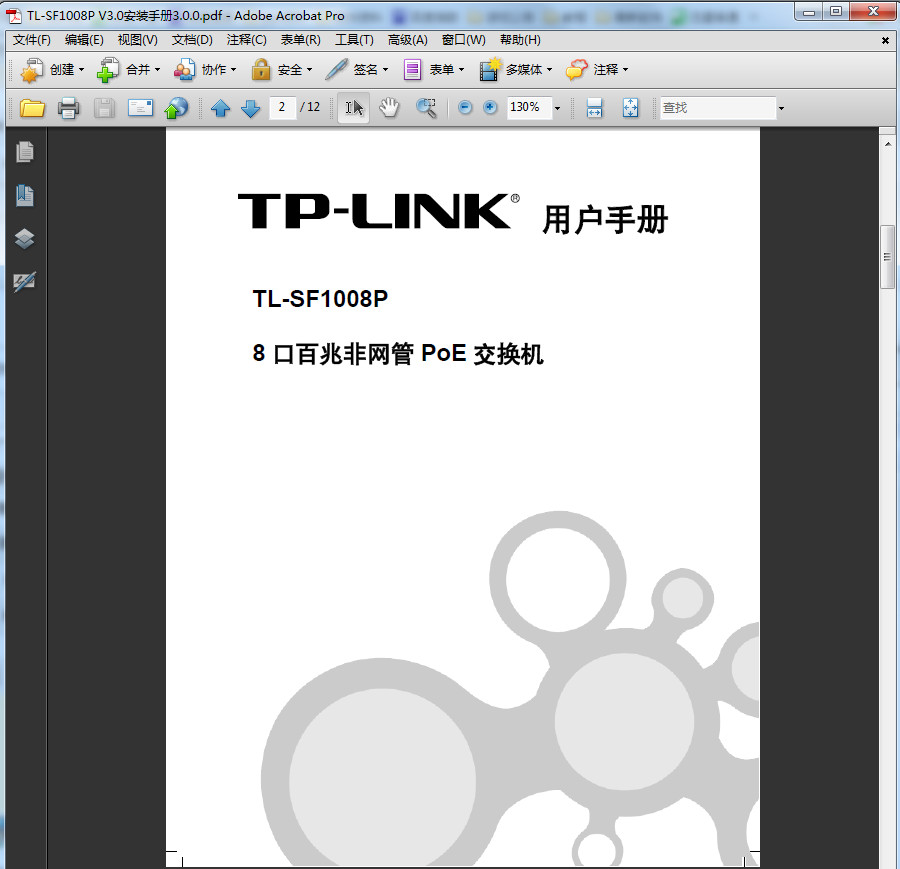Open the 高级(A) menu
The image size is (900, 869).
click(408, 40)
